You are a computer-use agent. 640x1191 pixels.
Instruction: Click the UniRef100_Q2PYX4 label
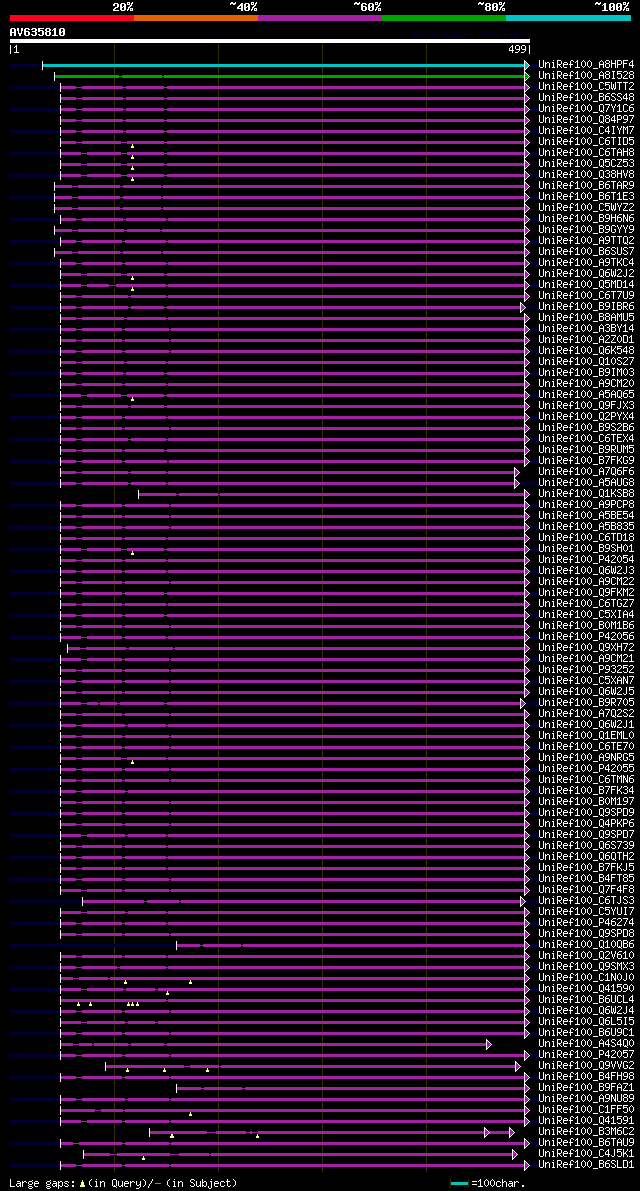click(586, 417)
